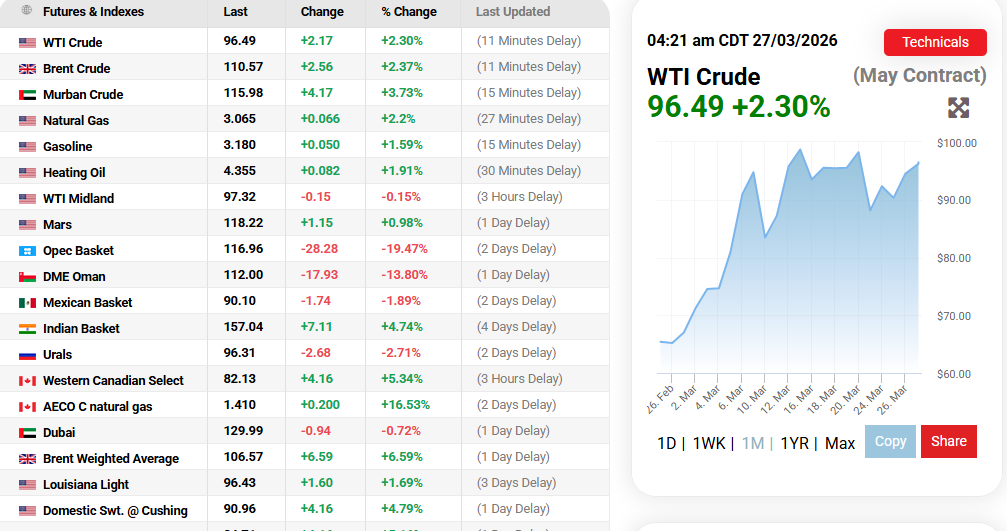Screen dimensions: 1007x531
Task: Open the Brent Crude row link
Action: tap(76, 68)
